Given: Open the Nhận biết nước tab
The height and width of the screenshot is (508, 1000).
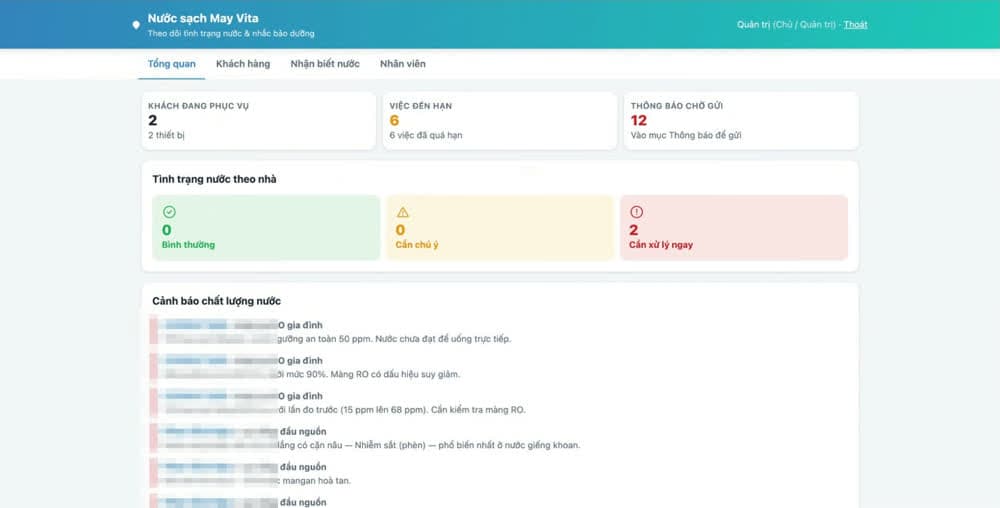Looking at the screenshot, I should (325, 64).
